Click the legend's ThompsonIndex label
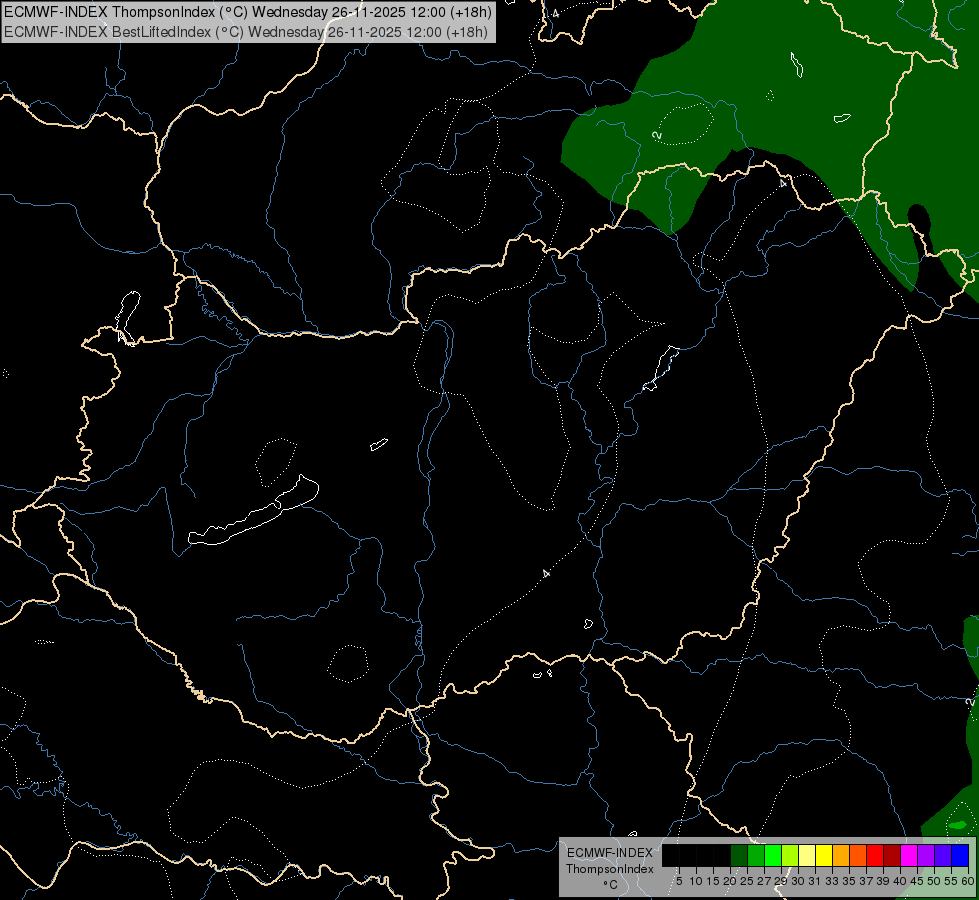The image size is (979, 900). click(610, 869)
